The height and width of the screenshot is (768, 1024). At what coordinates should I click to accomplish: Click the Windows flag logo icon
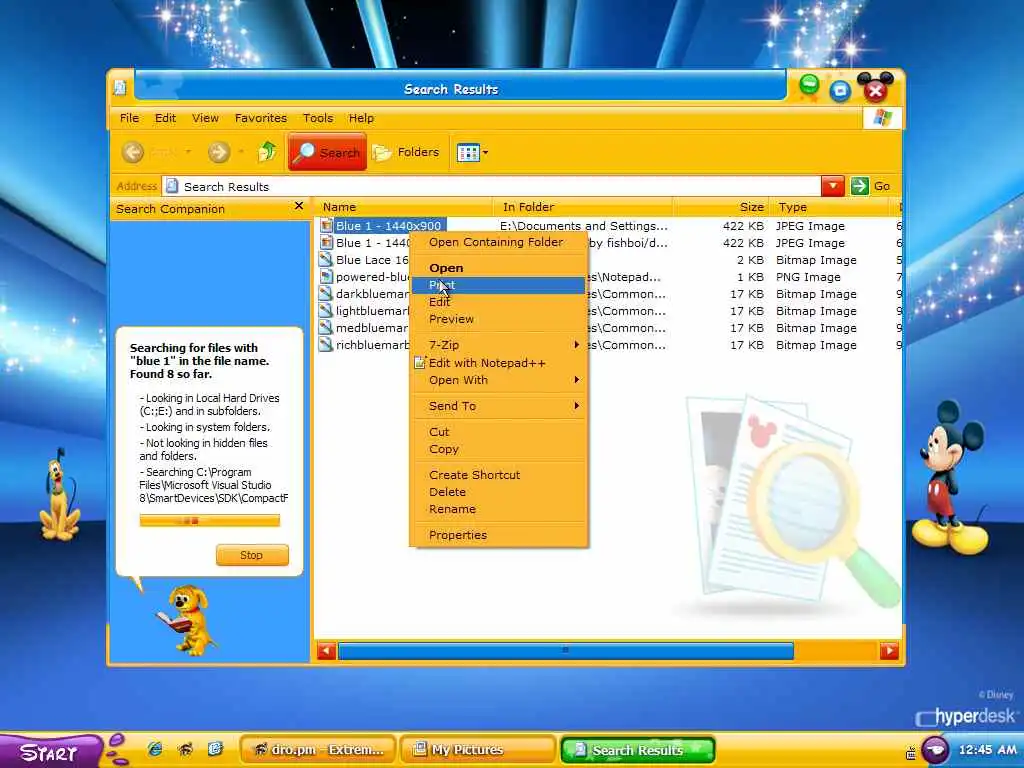pyautogui.click(x=882, y=118)
